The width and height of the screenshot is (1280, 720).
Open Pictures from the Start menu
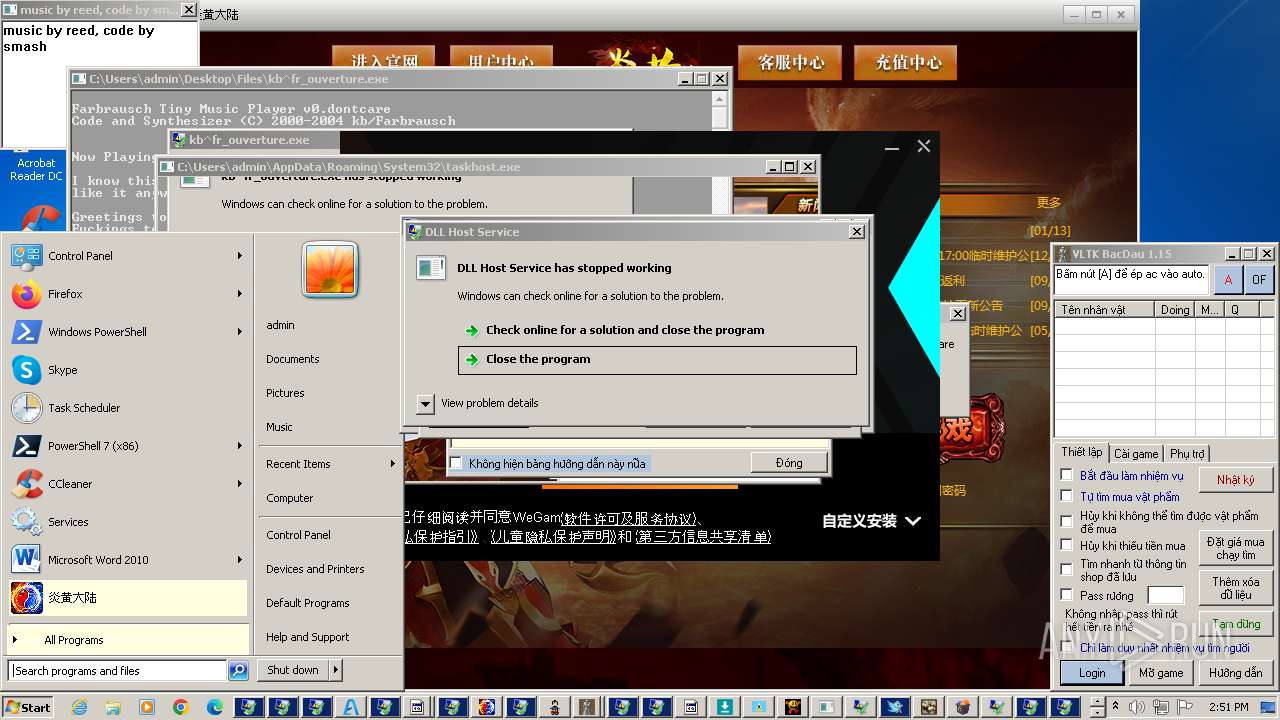tap(285, 393)
